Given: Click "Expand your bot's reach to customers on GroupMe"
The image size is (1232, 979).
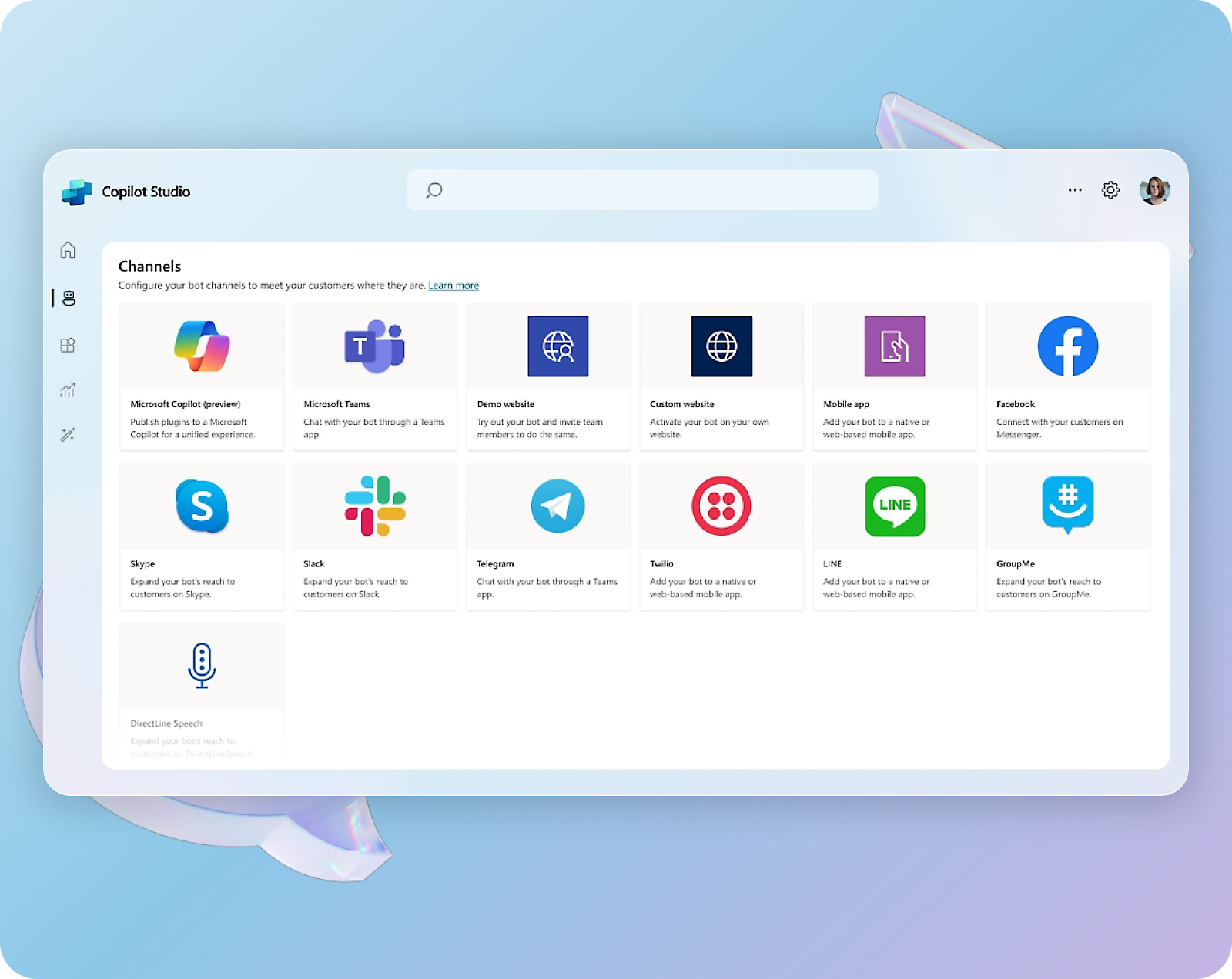Looking at the screenshot, I should (1049, 588).
